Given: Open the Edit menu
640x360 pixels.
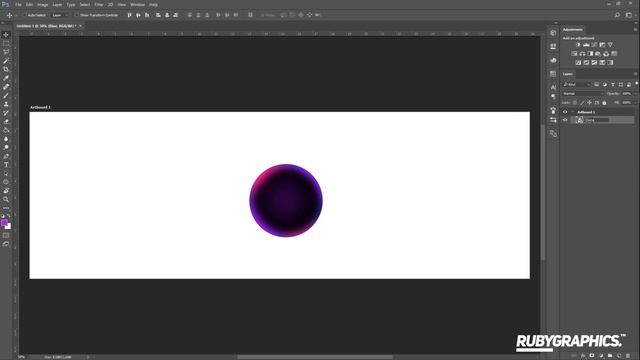Looking at the screenshot, I should tap(29, 4).
